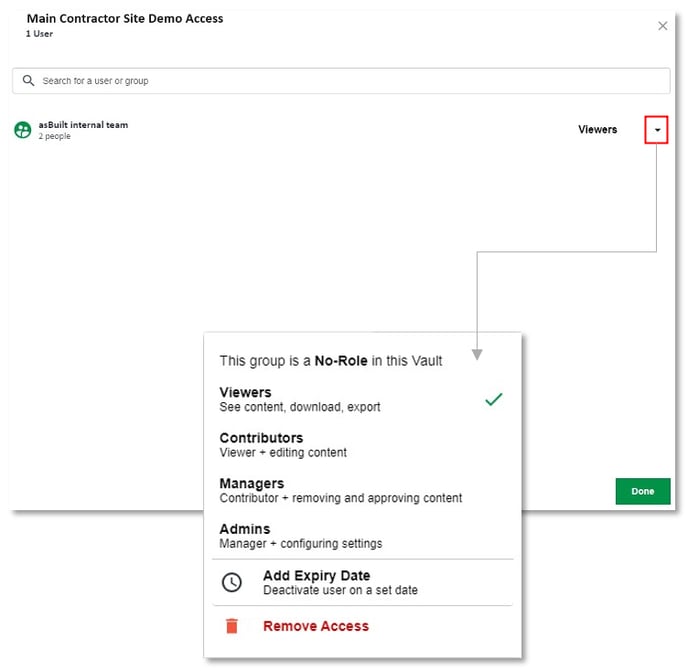This screenshot has width=688, height=671.
Task: Click the green Done button
Action: [643, 491]
